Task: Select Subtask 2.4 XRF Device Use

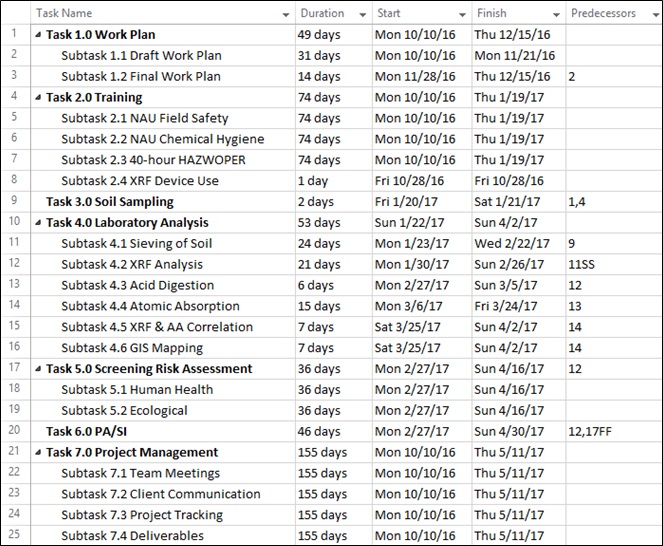Action: click(x=140, y=181)
